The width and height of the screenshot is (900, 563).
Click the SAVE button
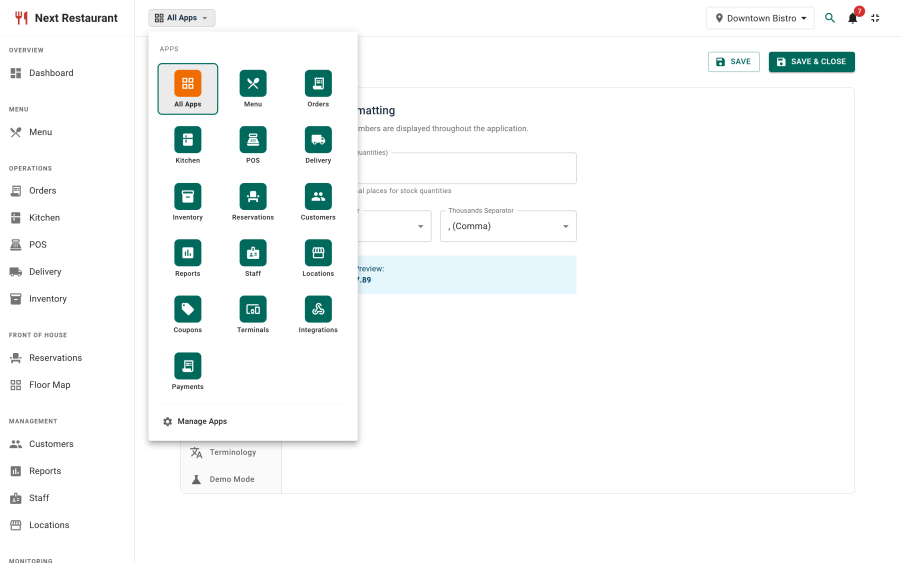pos(734,61)
